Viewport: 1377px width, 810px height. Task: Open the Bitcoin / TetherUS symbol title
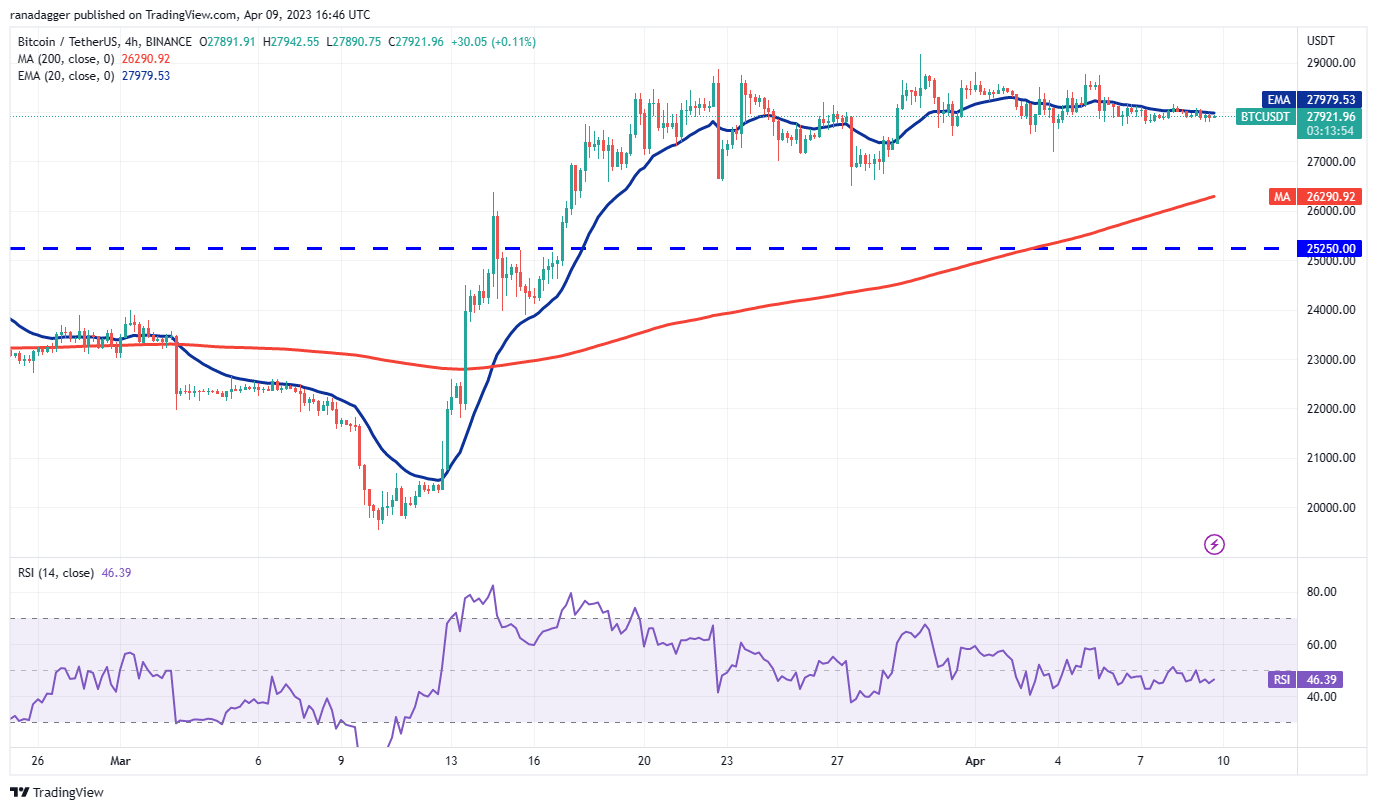(x=74, y=42)
